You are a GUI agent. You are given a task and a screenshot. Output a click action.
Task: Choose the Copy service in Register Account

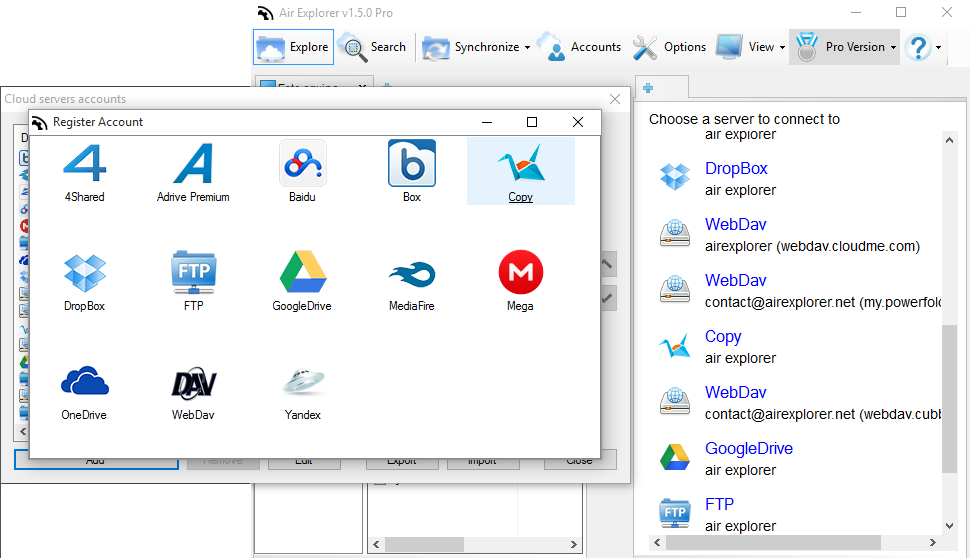point(520,172)
